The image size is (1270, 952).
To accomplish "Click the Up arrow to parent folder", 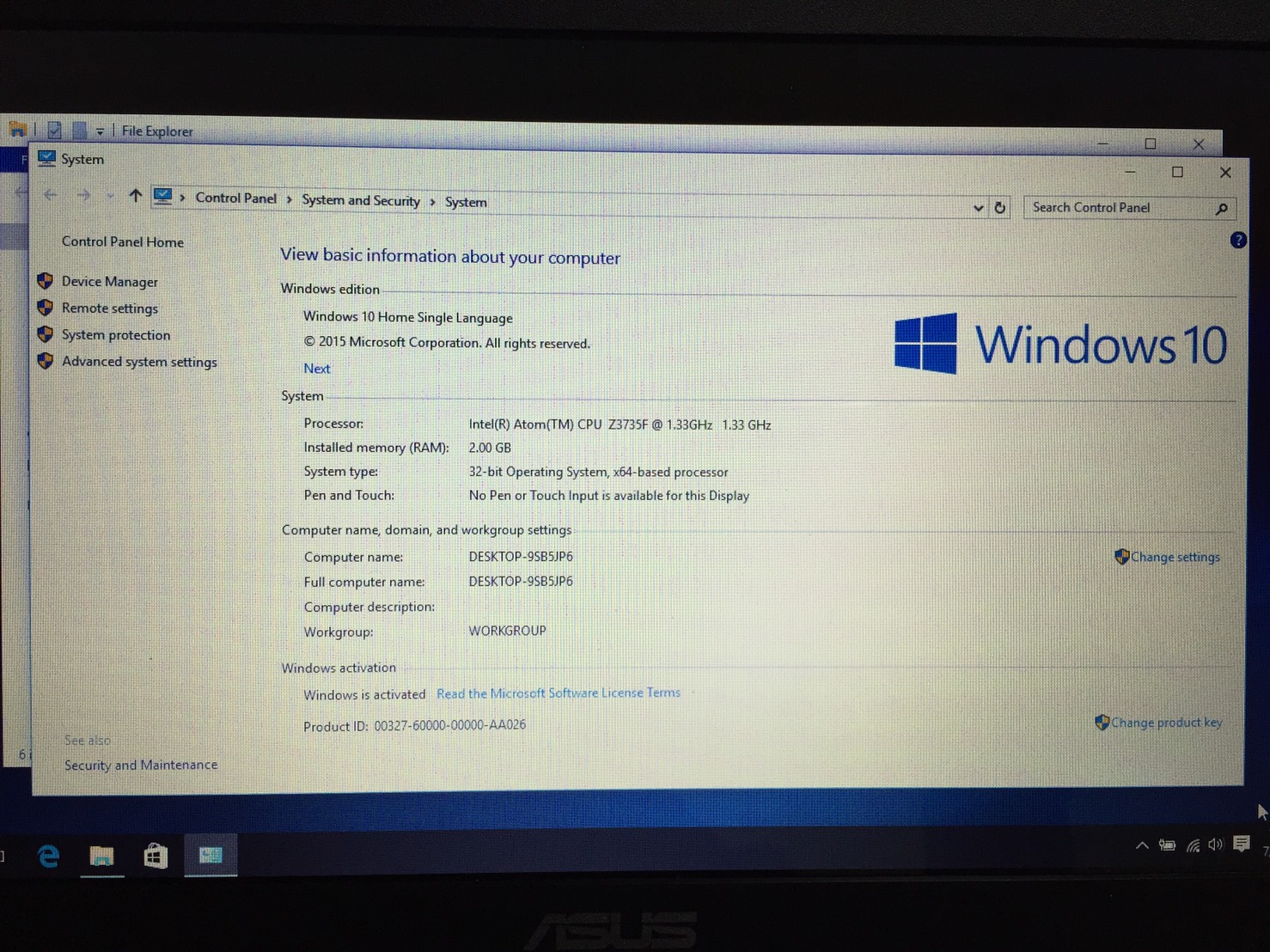I will click(135, 196).
